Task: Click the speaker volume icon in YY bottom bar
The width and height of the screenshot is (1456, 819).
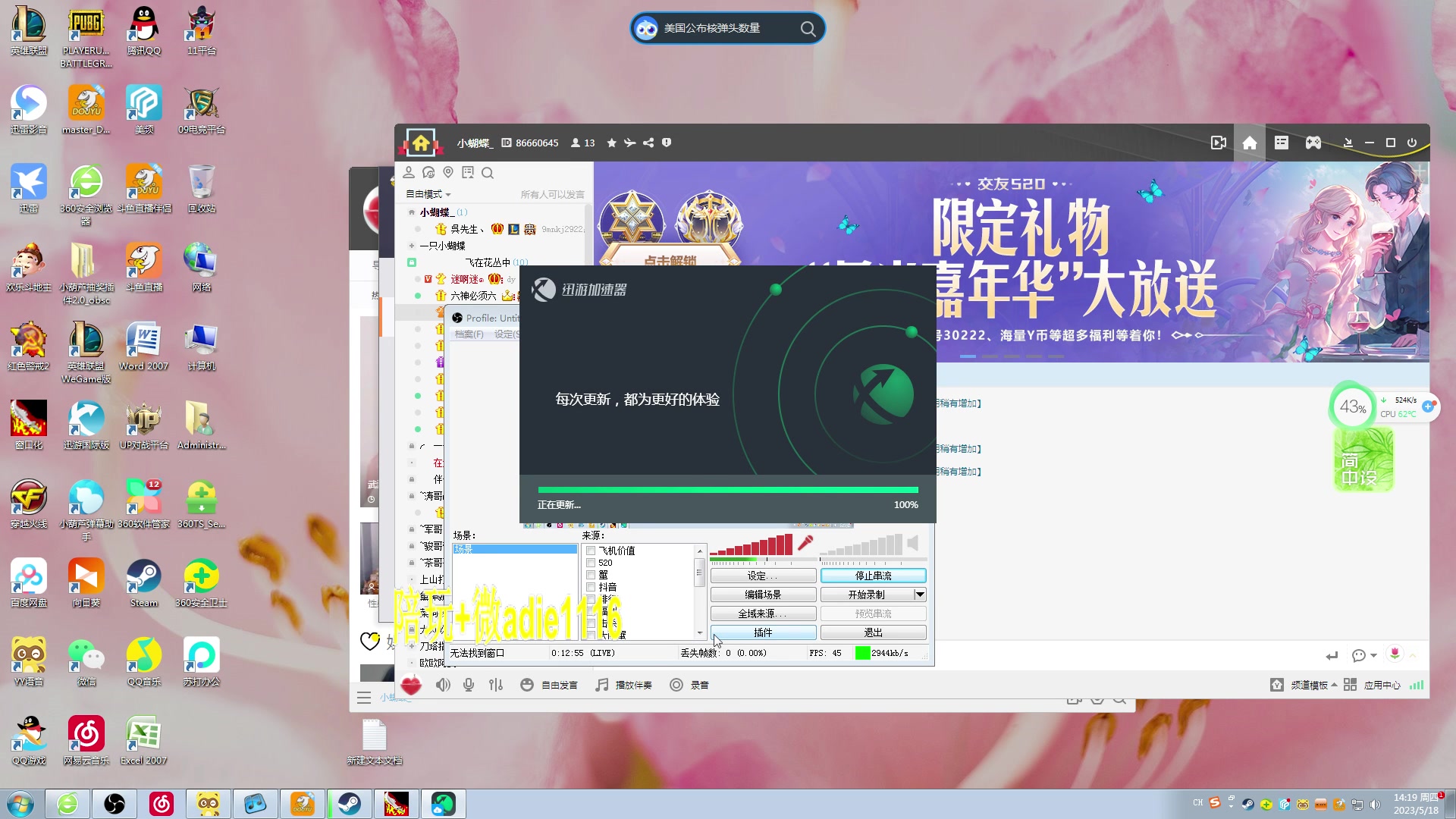Action: coord(443,685)
